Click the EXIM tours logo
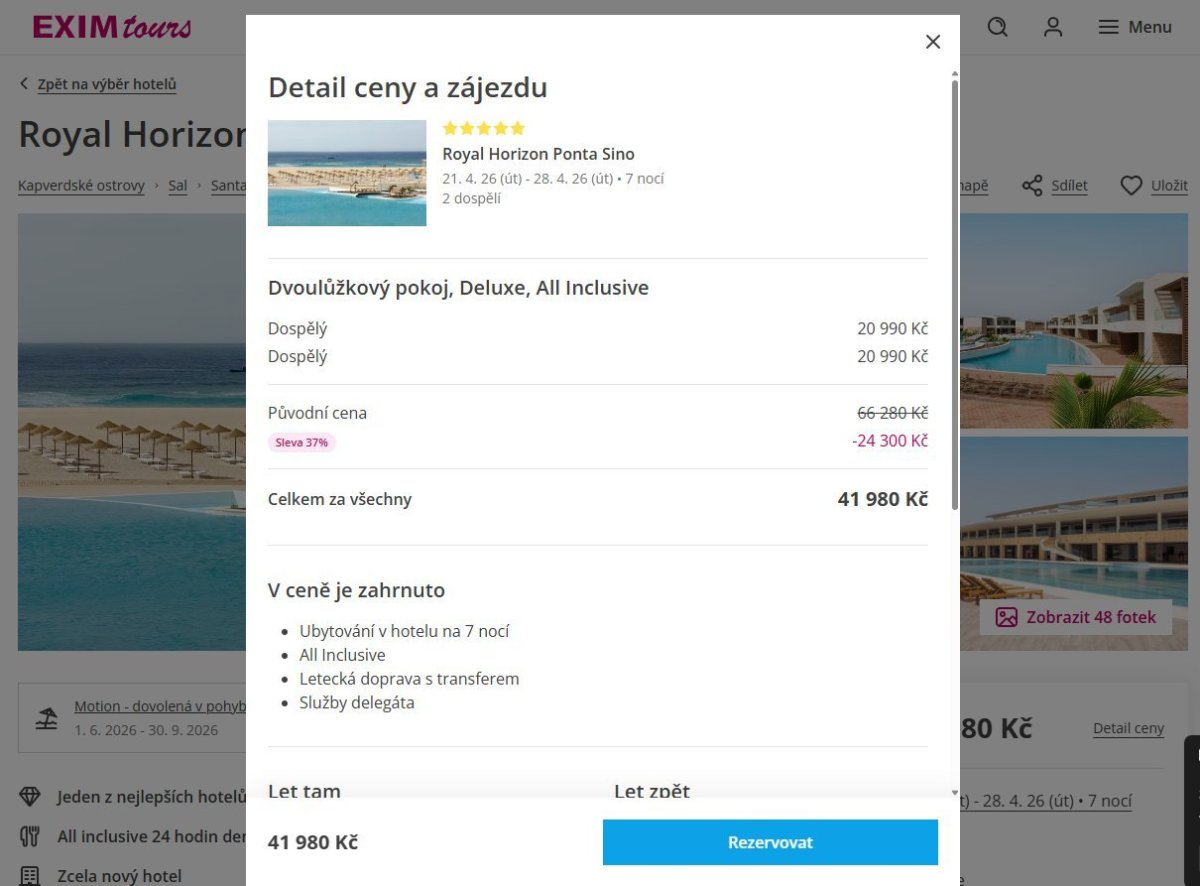Screen dimensions: 1200x886 coord(111,27)
